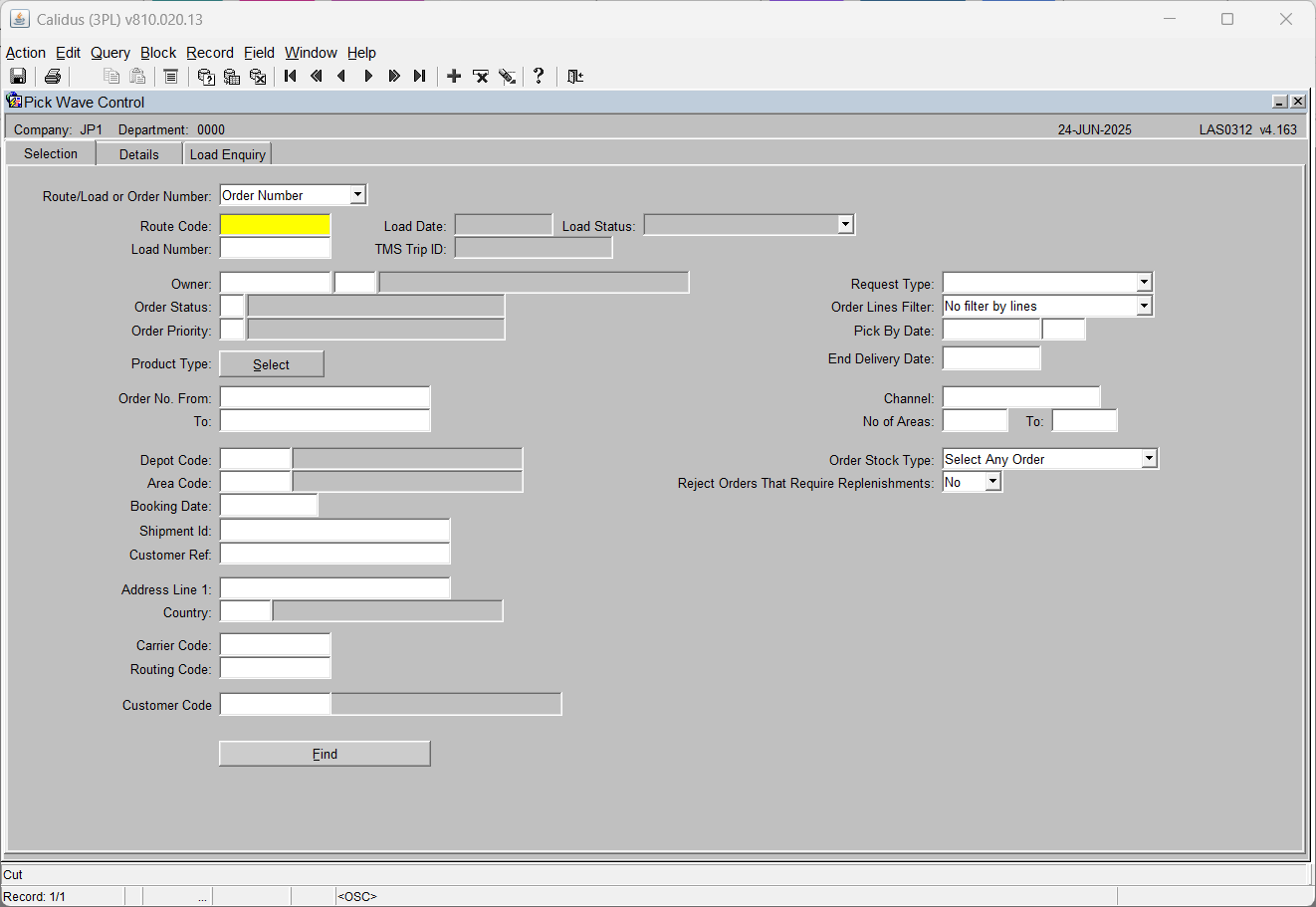The width and height of the screenshot is (1316, 907).
Task: Click the Print icon in toolbar
Action: click(x=53, y=77)
